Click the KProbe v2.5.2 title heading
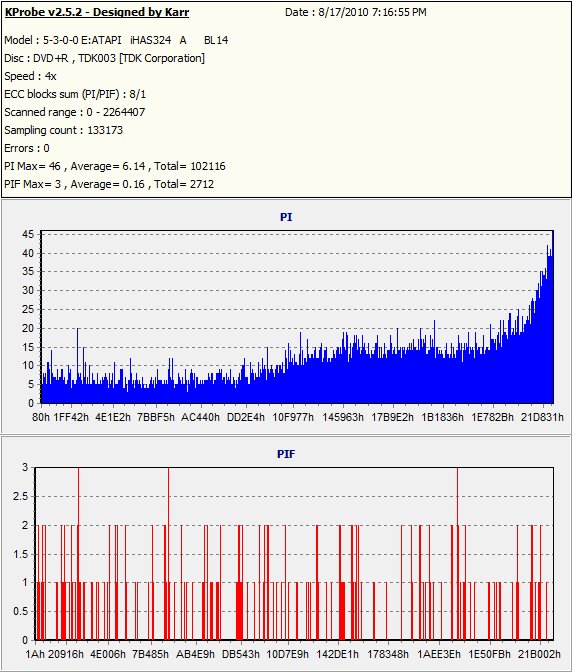The width and height of the screenshot is (572, 672). [x=97, y=12]
